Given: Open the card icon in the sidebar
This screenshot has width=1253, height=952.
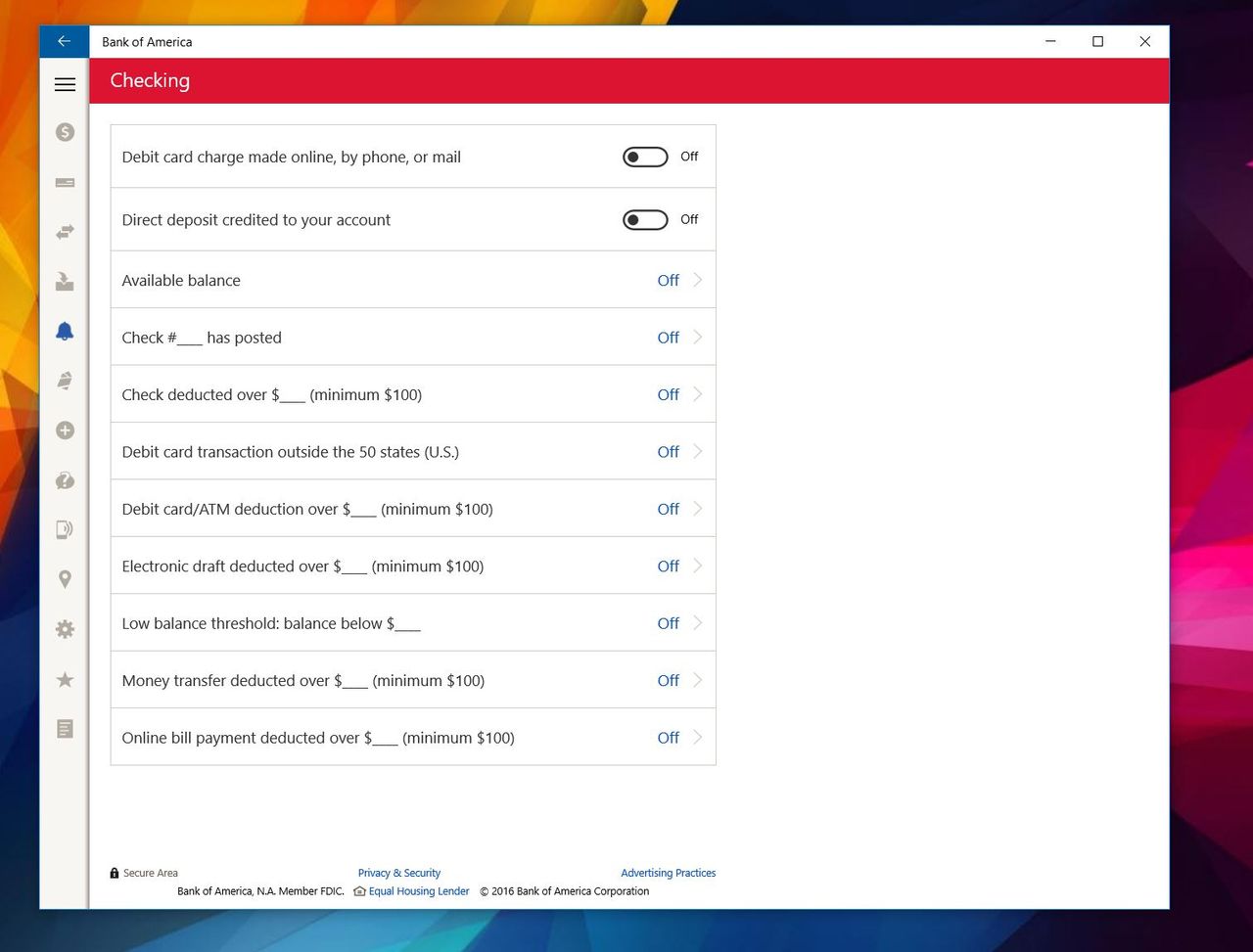Looking at the screenshot, I should pos(65,182).
